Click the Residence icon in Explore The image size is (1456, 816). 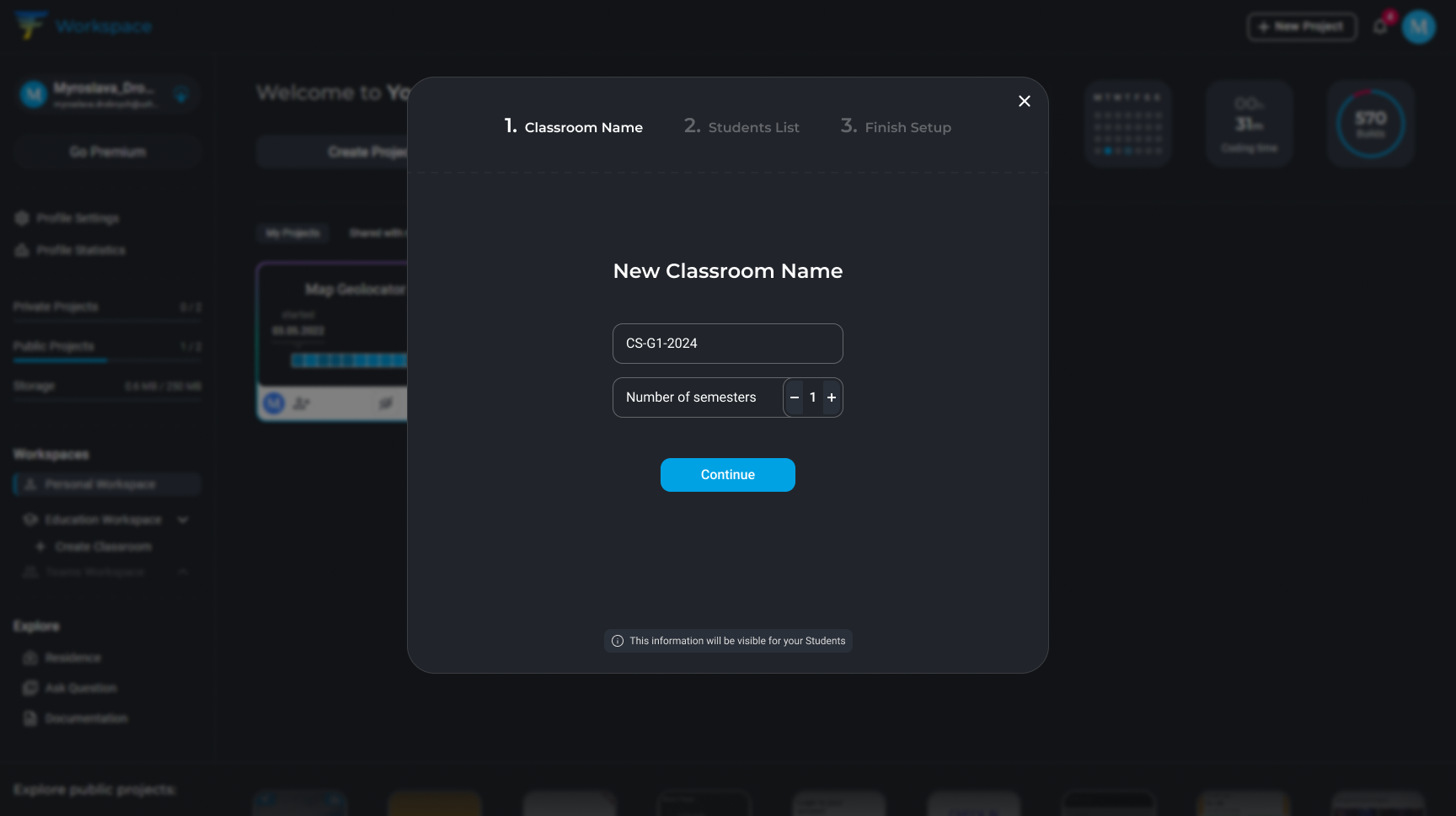[x=30, y=658]
